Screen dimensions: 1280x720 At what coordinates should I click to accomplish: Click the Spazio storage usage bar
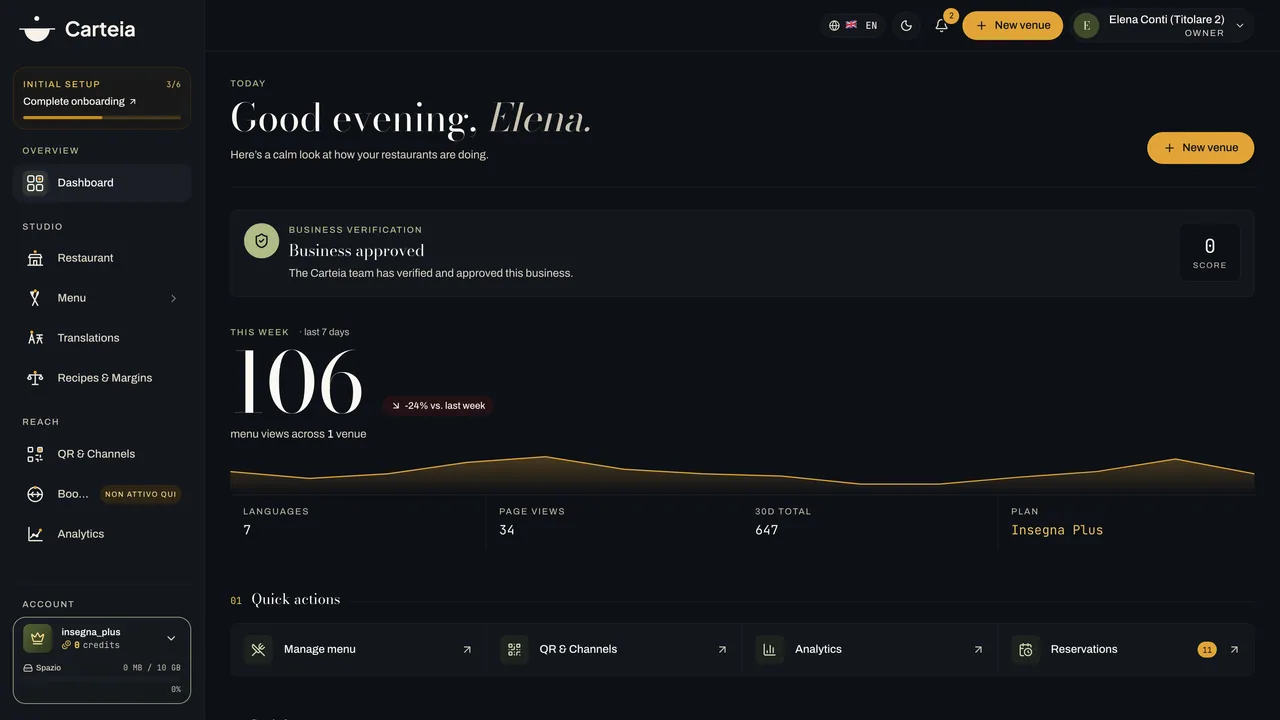coord(102,679)
